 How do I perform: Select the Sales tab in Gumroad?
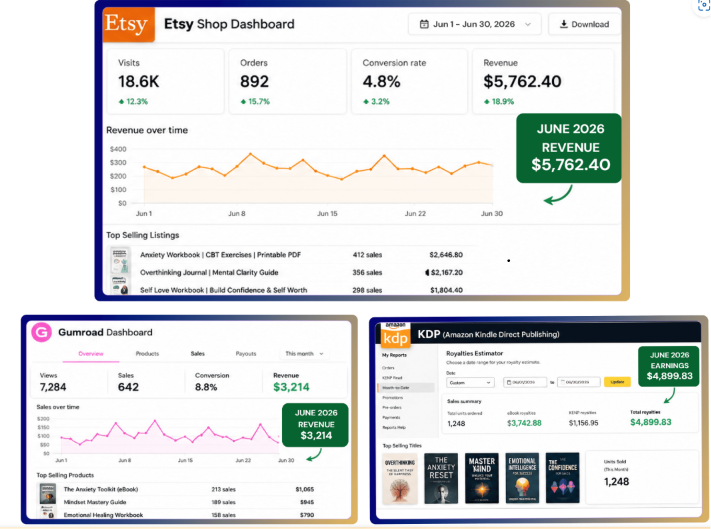198,354
